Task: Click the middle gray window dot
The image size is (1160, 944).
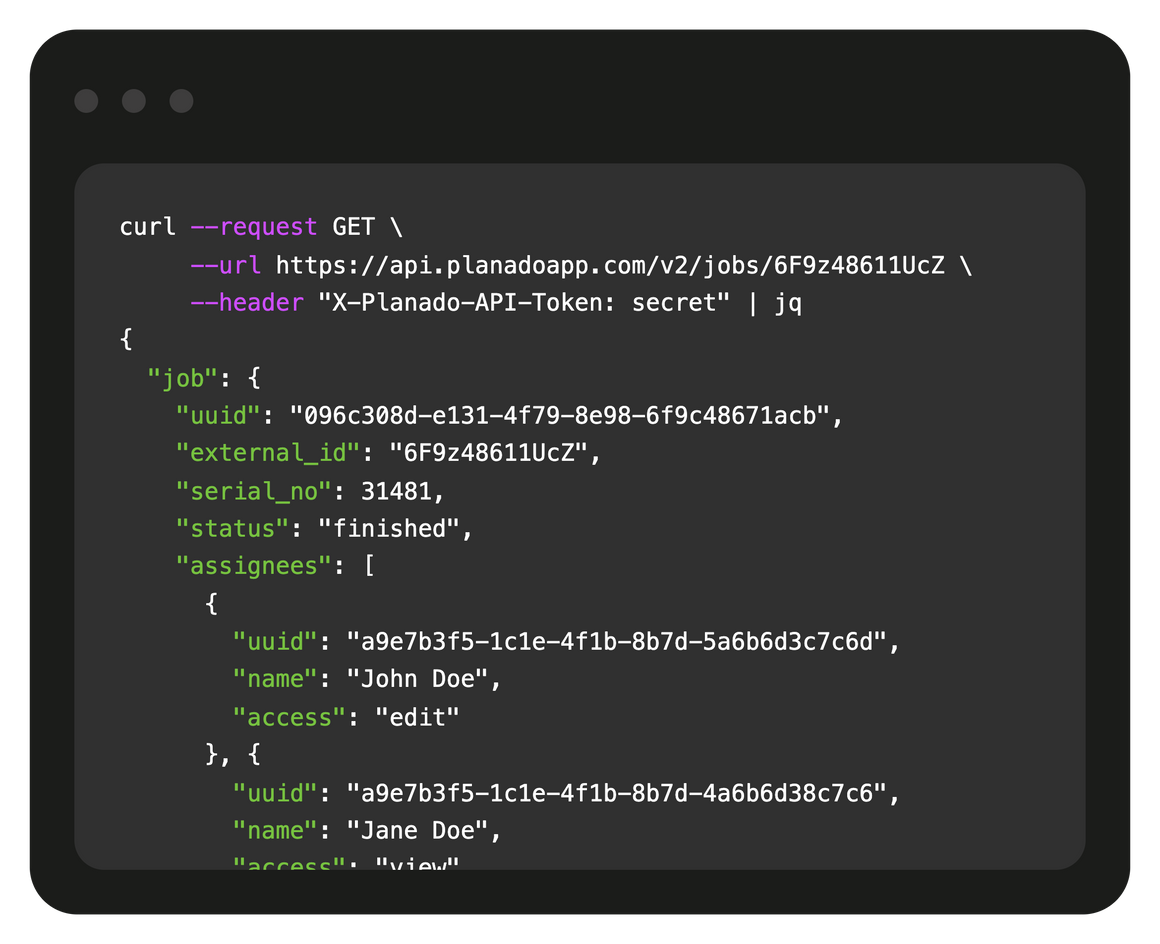Action: [x=134, y=101]
